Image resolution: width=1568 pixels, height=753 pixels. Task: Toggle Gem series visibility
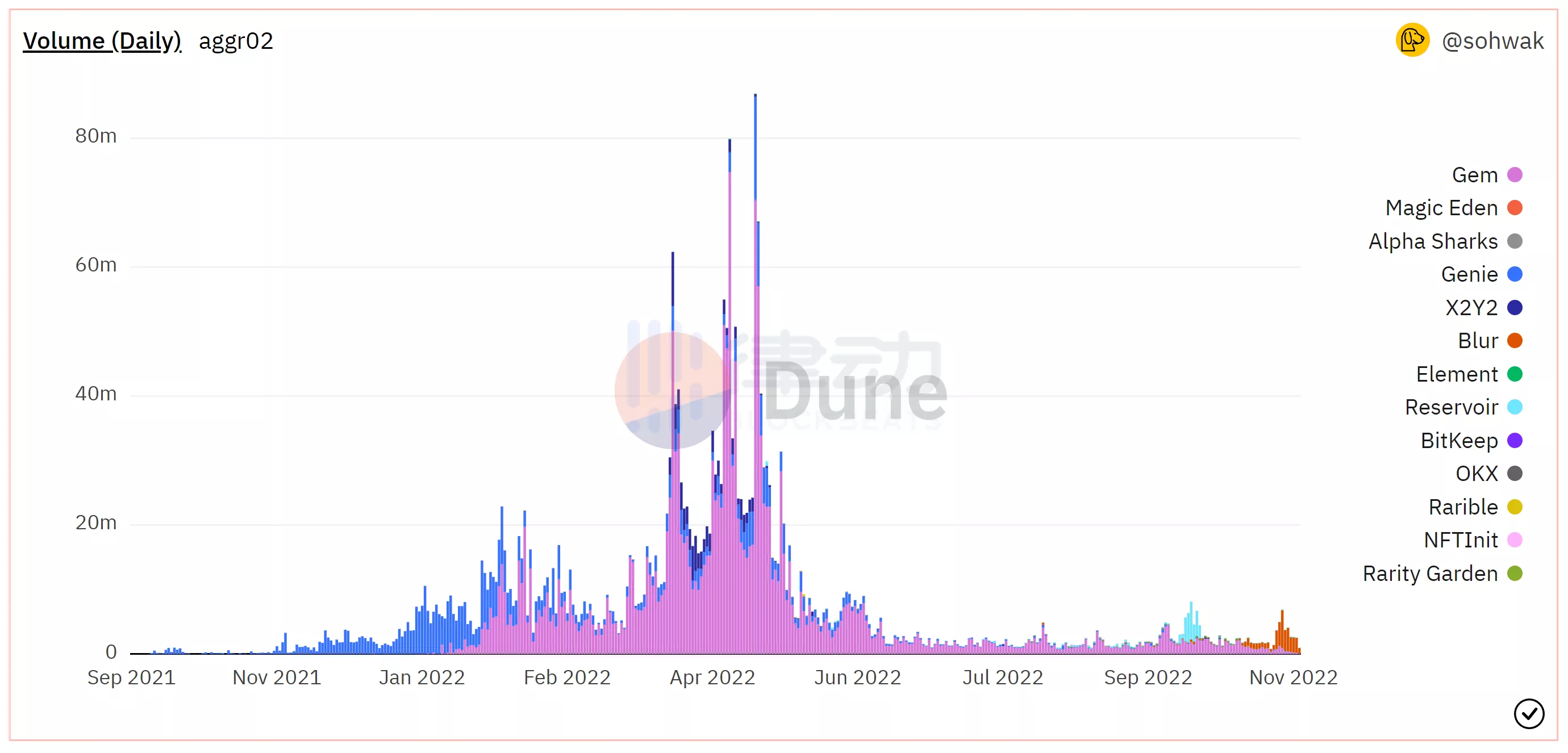tap(1491, 176)
